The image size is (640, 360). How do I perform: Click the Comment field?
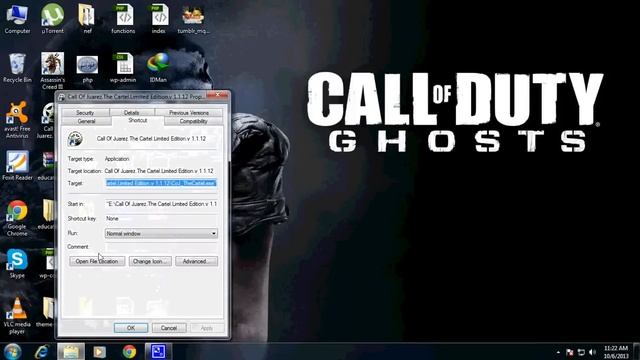tap(161, 247)
